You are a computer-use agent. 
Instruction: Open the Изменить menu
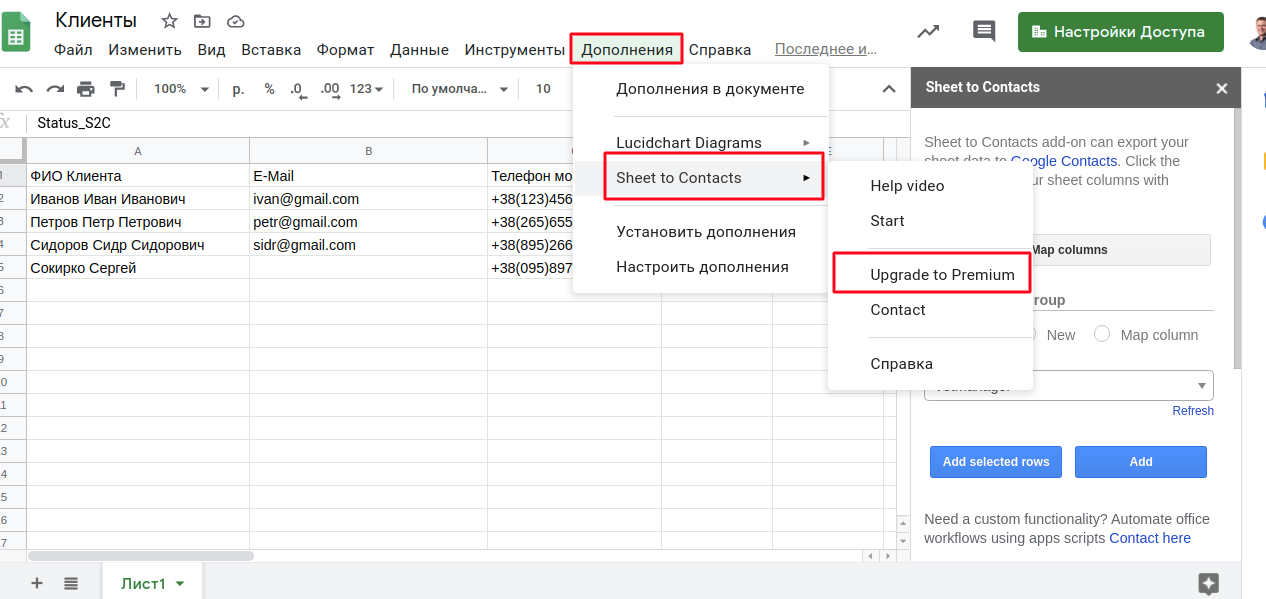[x=145, y=49]
